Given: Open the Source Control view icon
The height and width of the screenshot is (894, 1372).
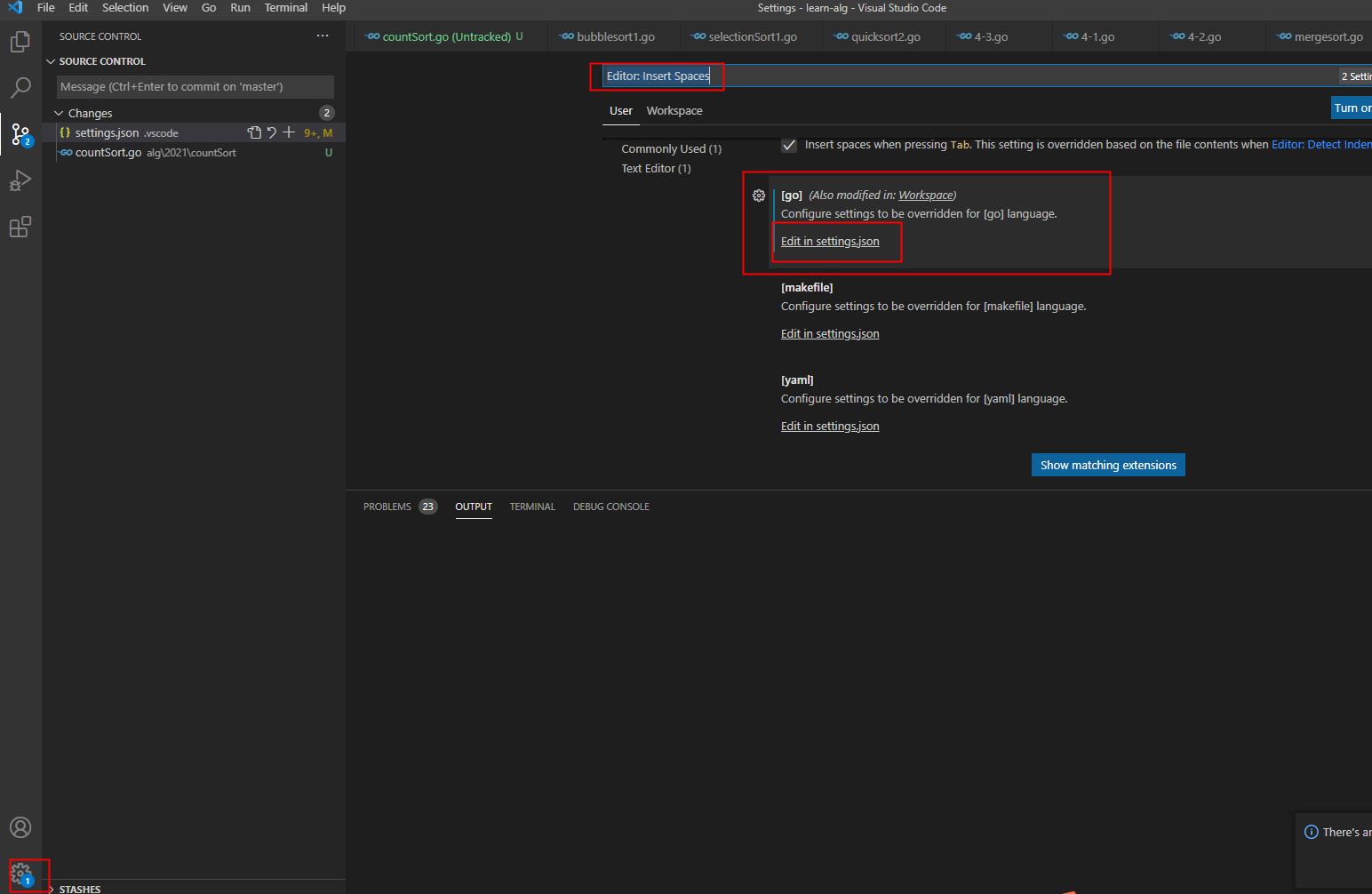Looking at the screenshot, I should click(20, 134).
